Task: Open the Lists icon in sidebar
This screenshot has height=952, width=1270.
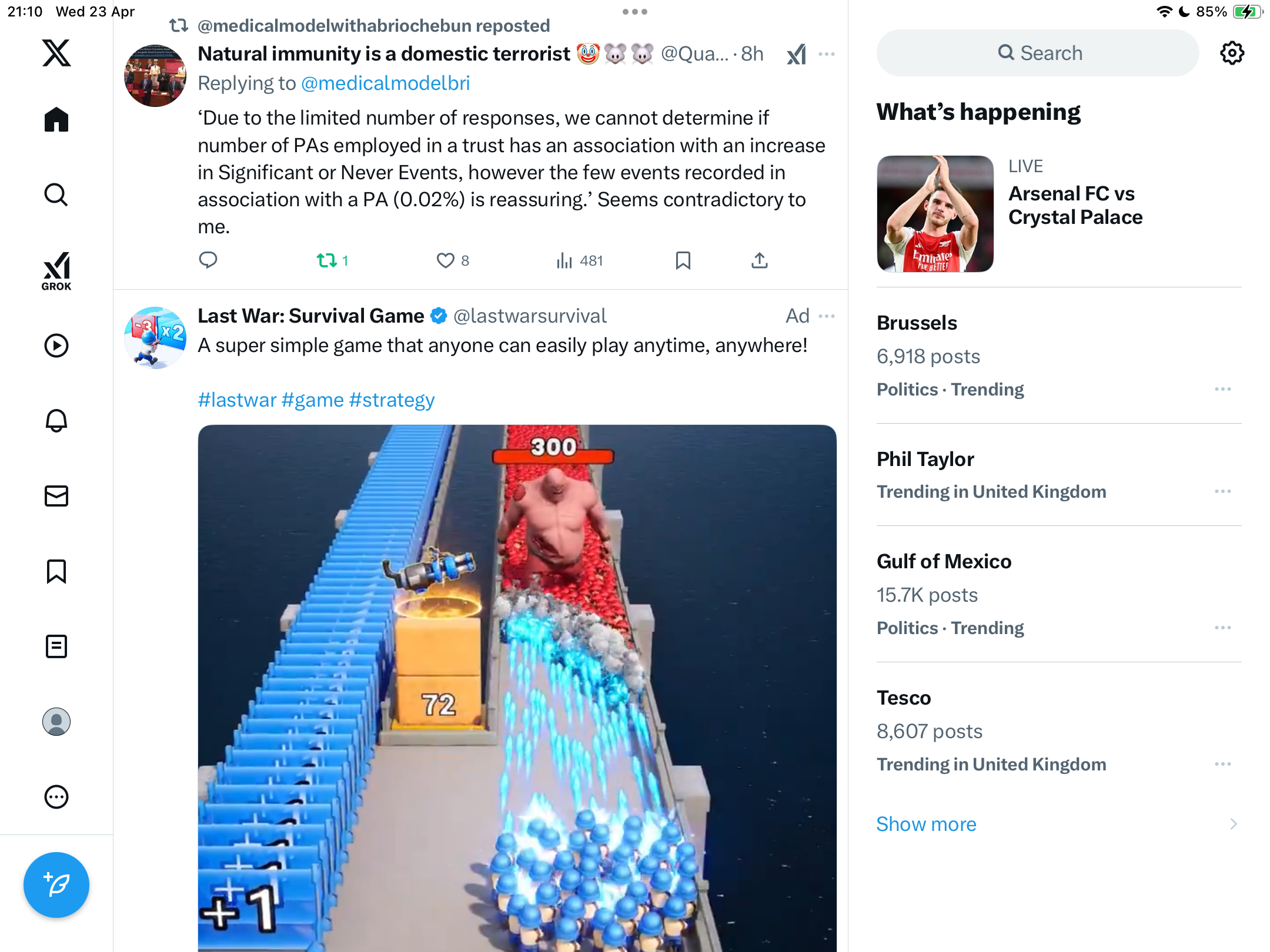Action: tap(56, 646)
